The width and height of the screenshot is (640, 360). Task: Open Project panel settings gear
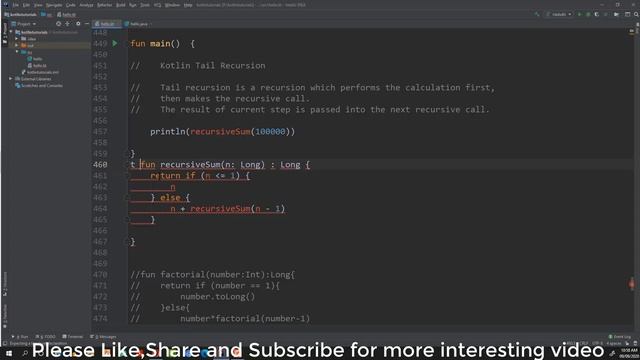pos(78,24)
